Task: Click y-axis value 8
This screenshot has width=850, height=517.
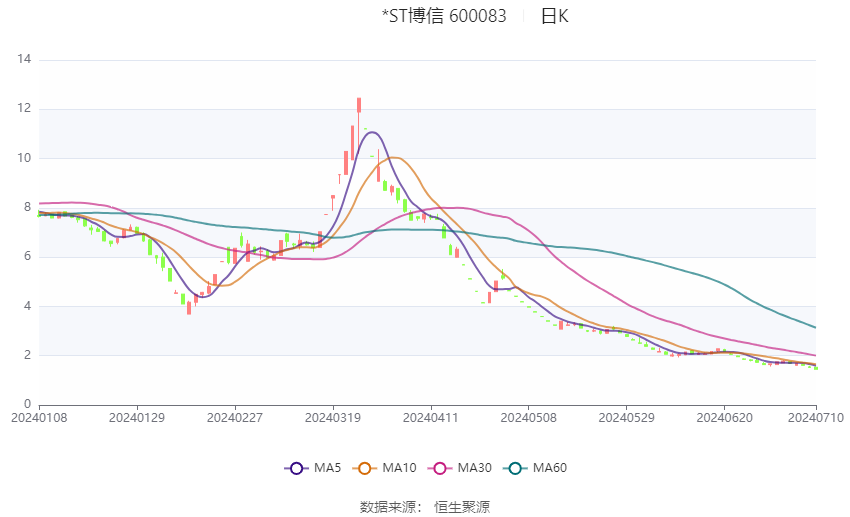Action: coord(28,207)
